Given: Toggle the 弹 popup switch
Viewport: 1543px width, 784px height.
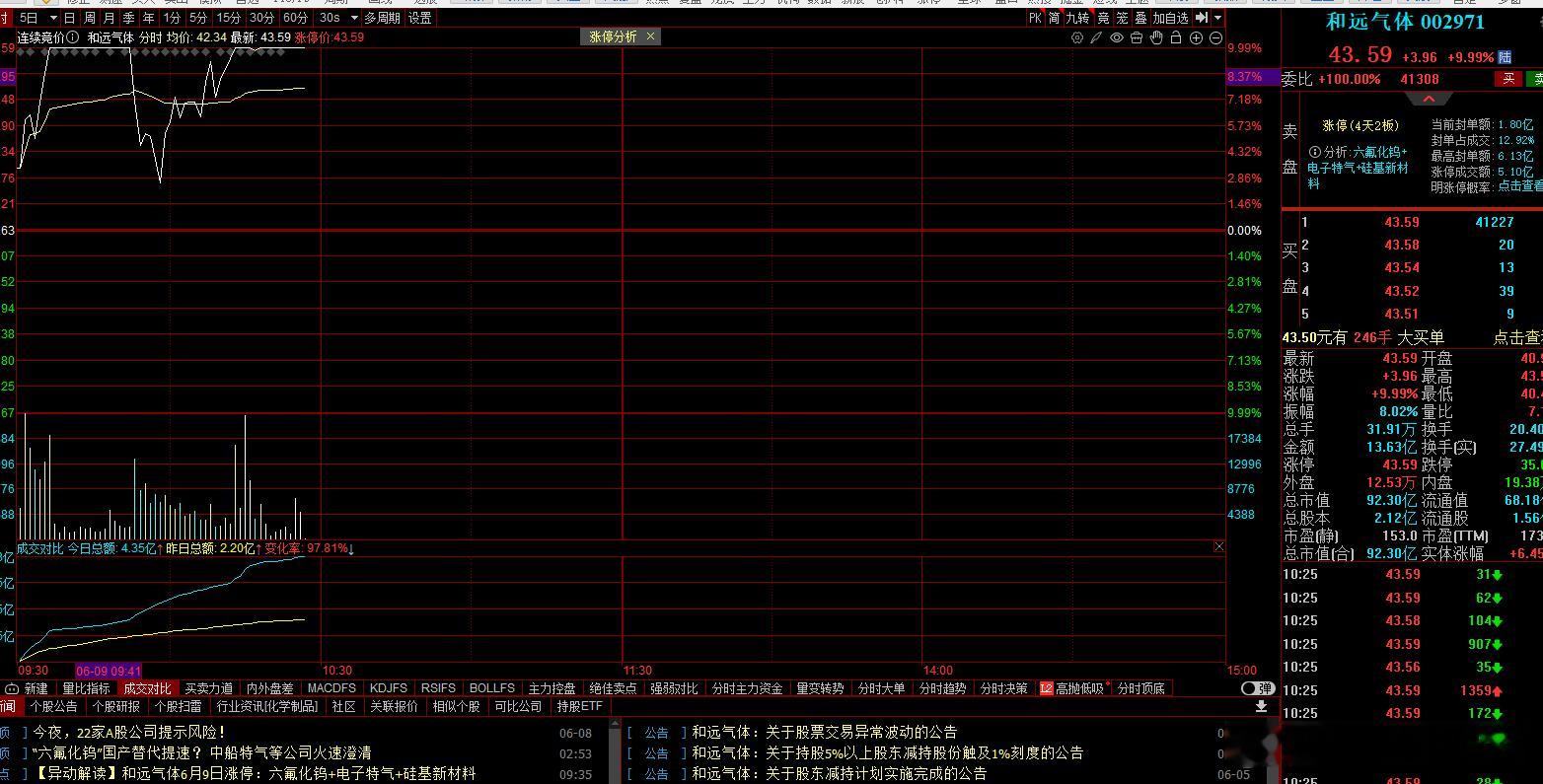Looking at the screenshot, I should [1257, 688].
